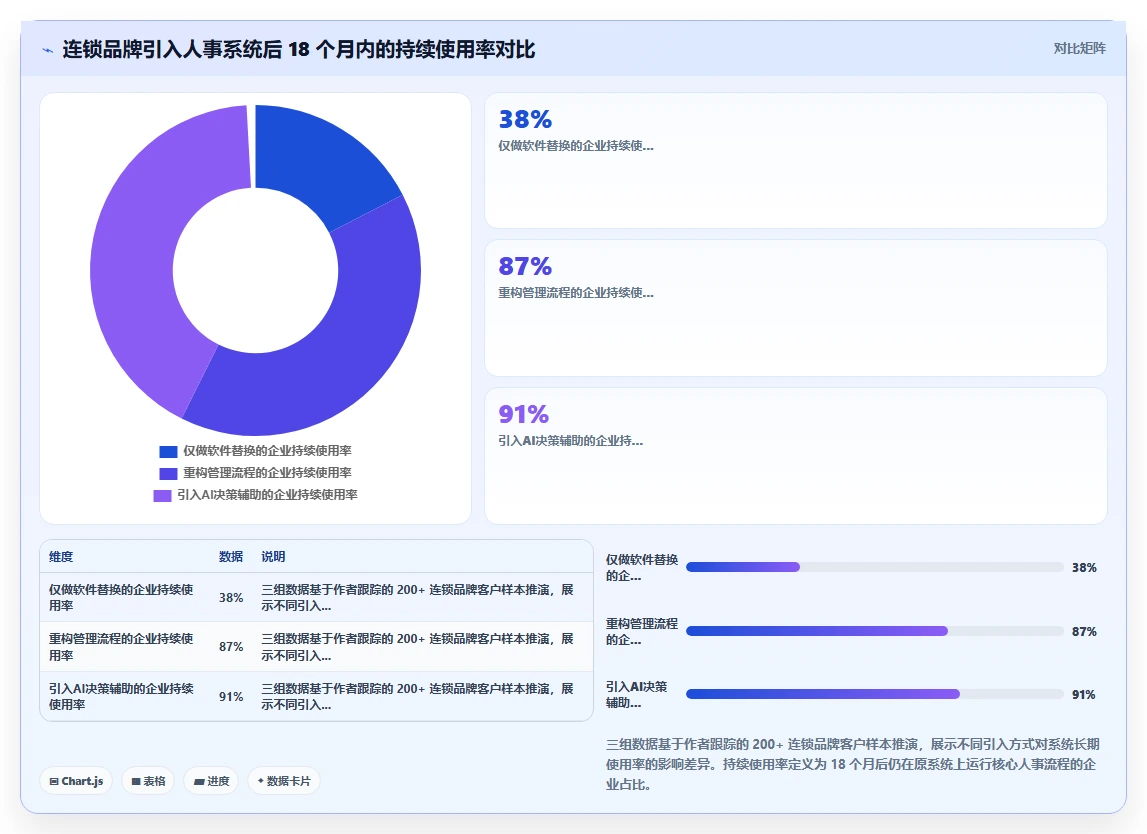1147x834 pixels.
Task: Click the 91% value in the table
Action: [231, 696]
